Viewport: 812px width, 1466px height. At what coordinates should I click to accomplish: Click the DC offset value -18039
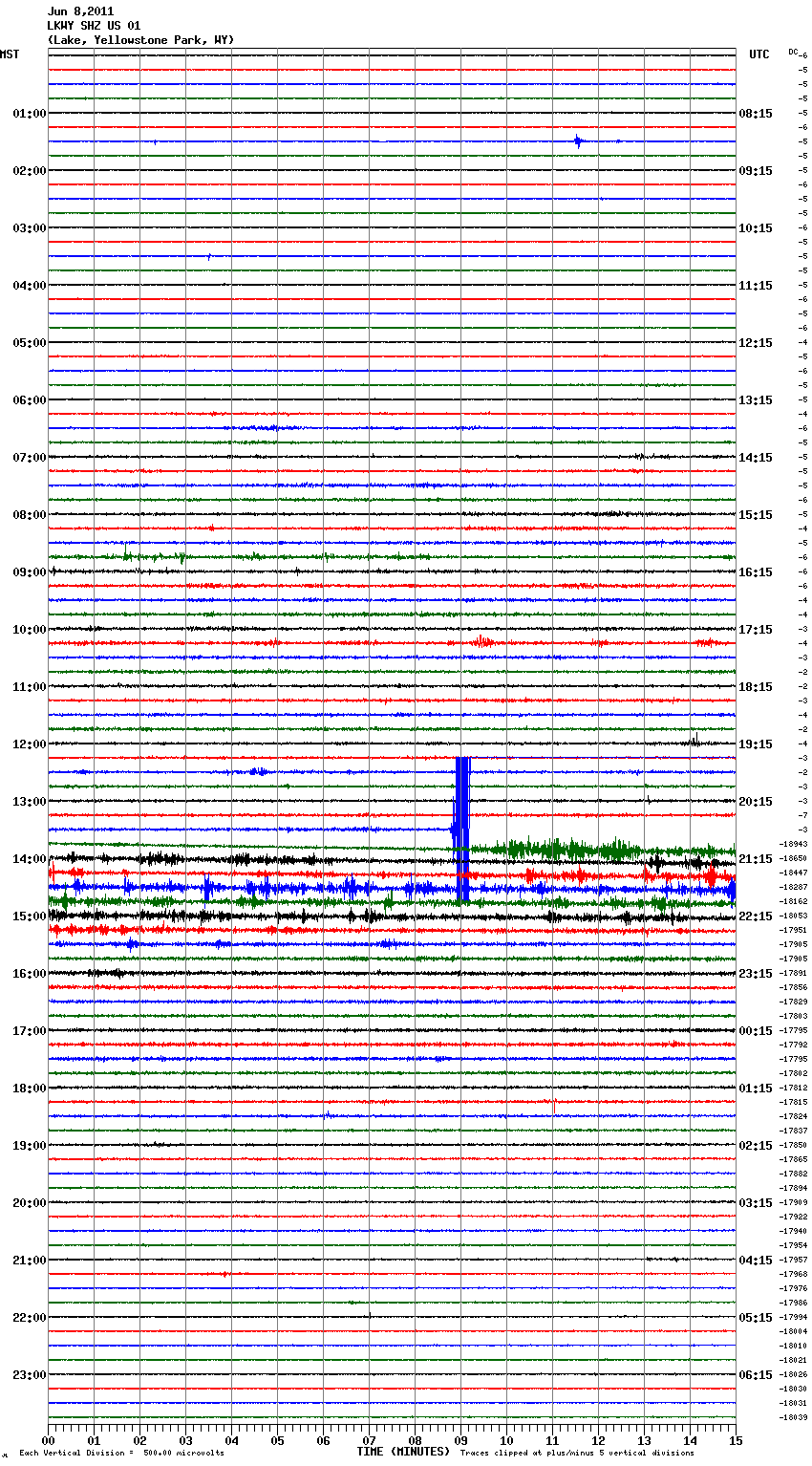point(794,1417)
